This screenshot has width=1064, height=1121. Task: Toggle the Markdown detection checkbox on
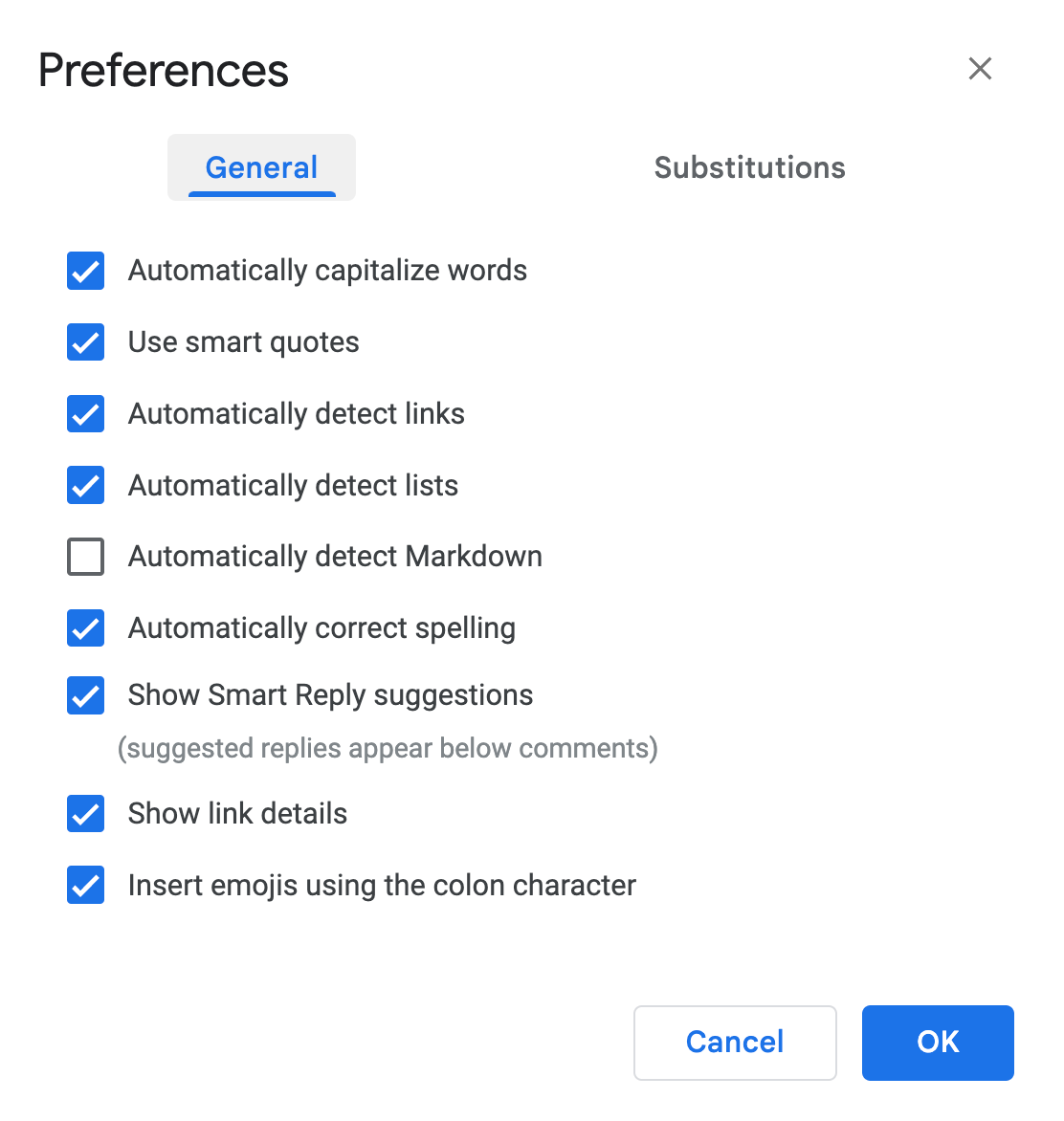[x=85, y=557]
